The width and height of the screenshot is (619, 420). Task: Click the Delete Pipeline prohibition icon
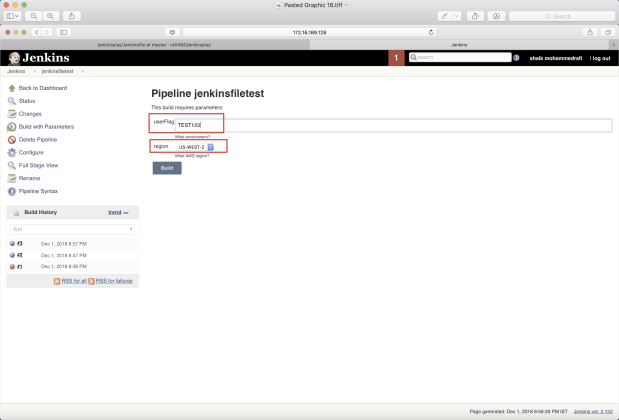[x=12, y=140]
